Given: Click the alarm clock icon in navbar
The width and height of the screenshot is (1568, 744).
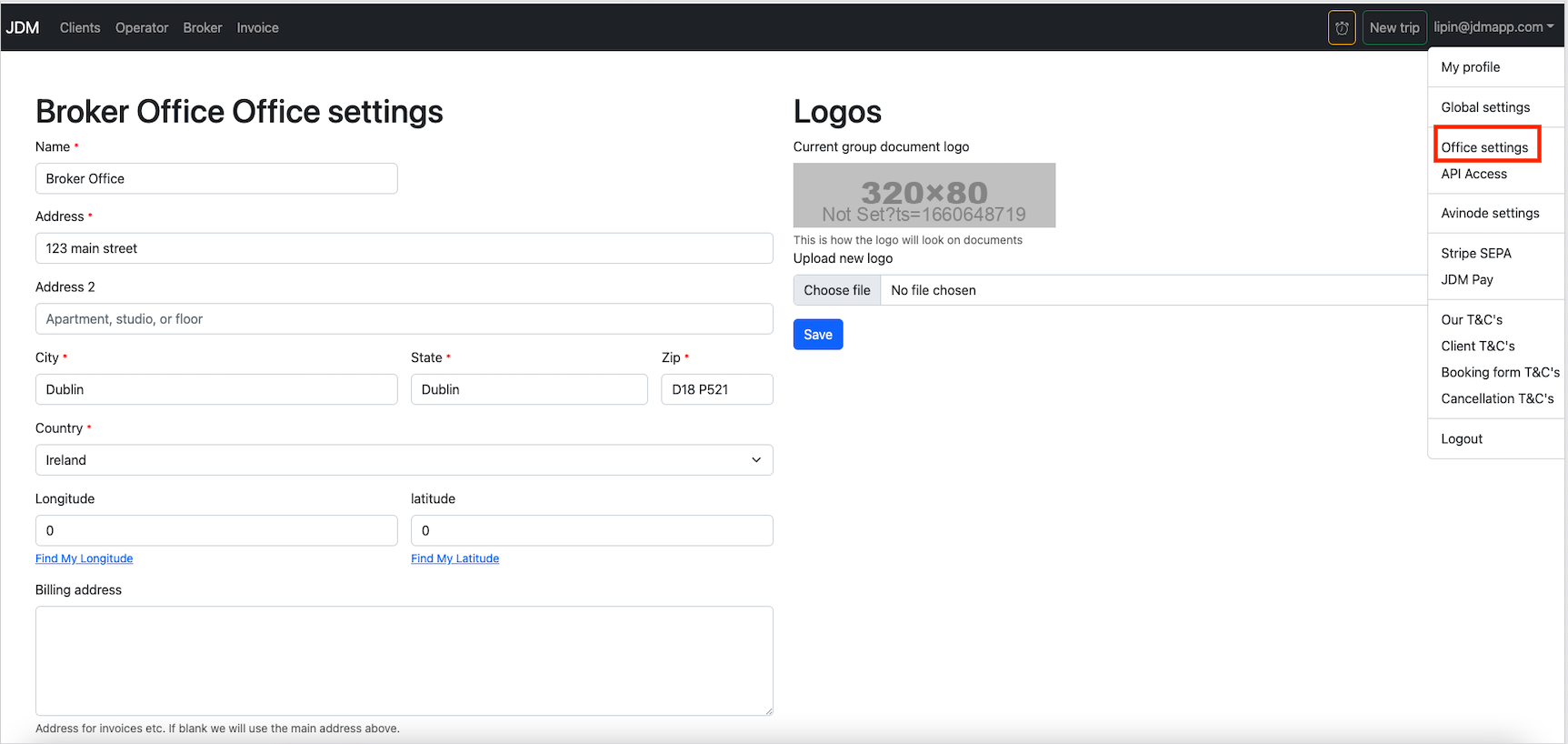Looking at the screenshot, I should (1342, 28).
